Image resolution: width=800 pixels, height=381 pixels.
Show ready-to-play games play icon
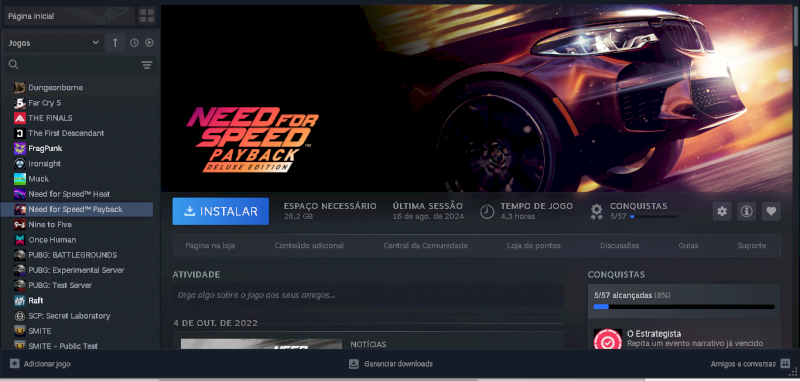[149, 43]
